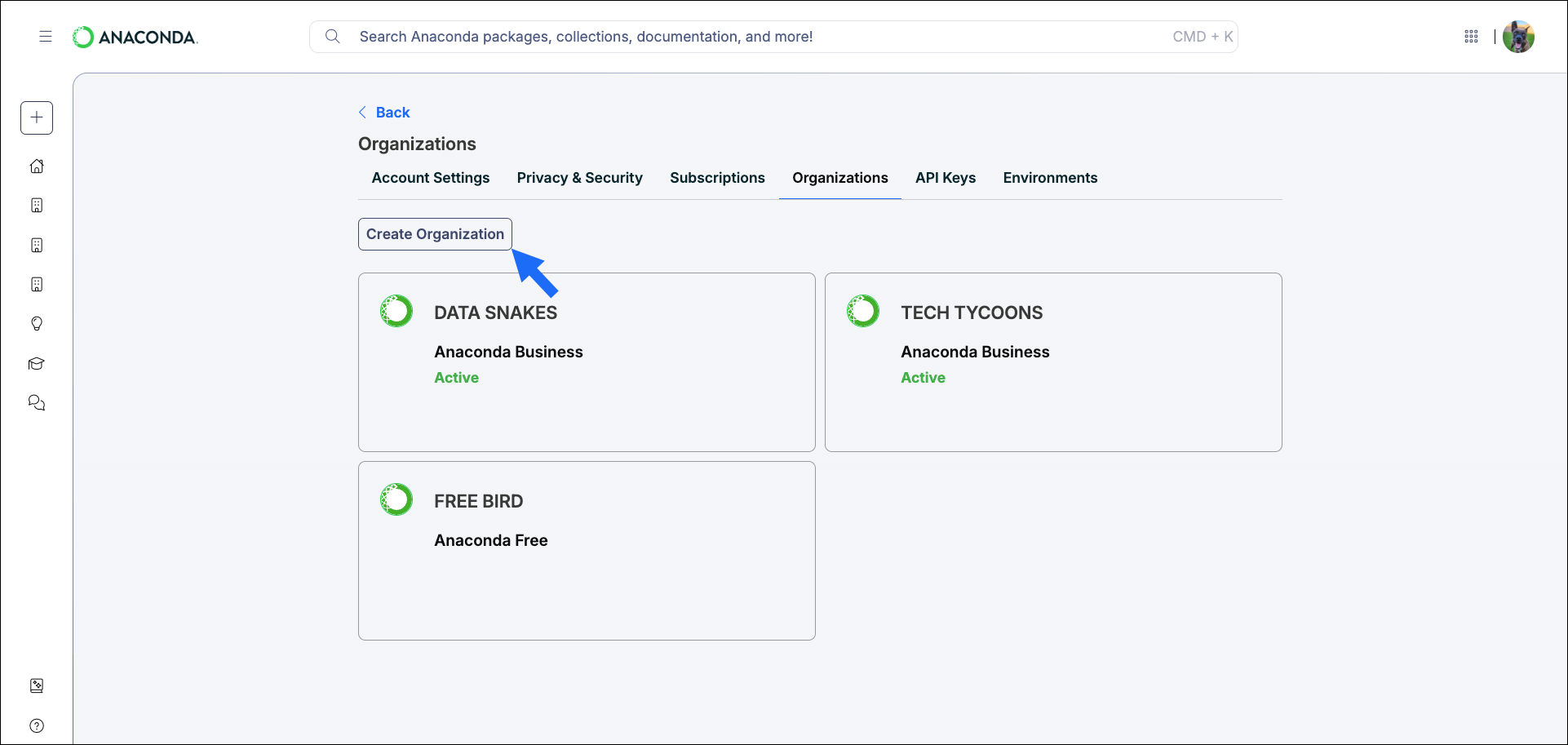Switch to the Privacy & Security tab

[579, 177]
